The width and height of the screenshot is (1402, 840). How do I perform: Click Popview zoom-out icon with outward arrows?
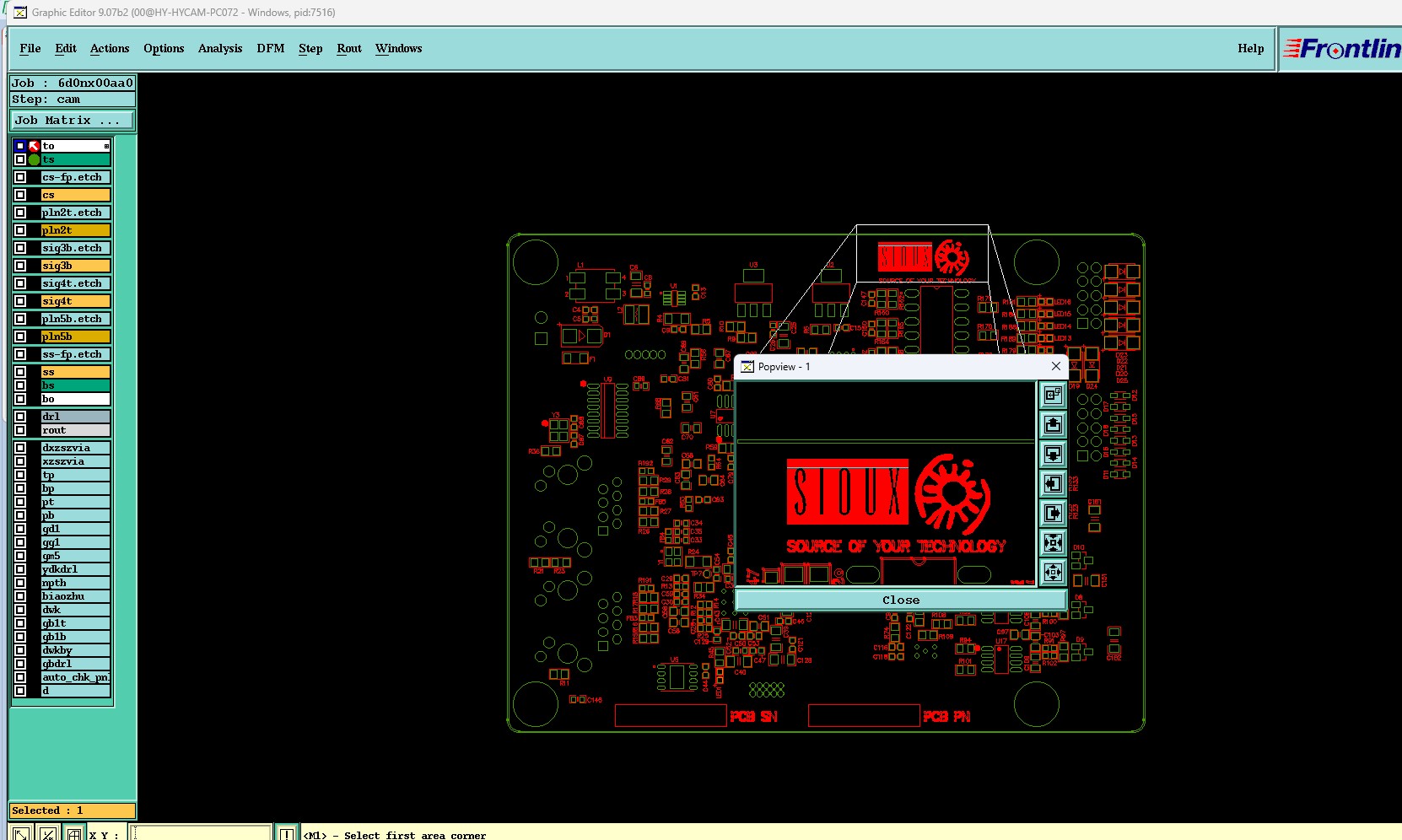point(1053,572)
